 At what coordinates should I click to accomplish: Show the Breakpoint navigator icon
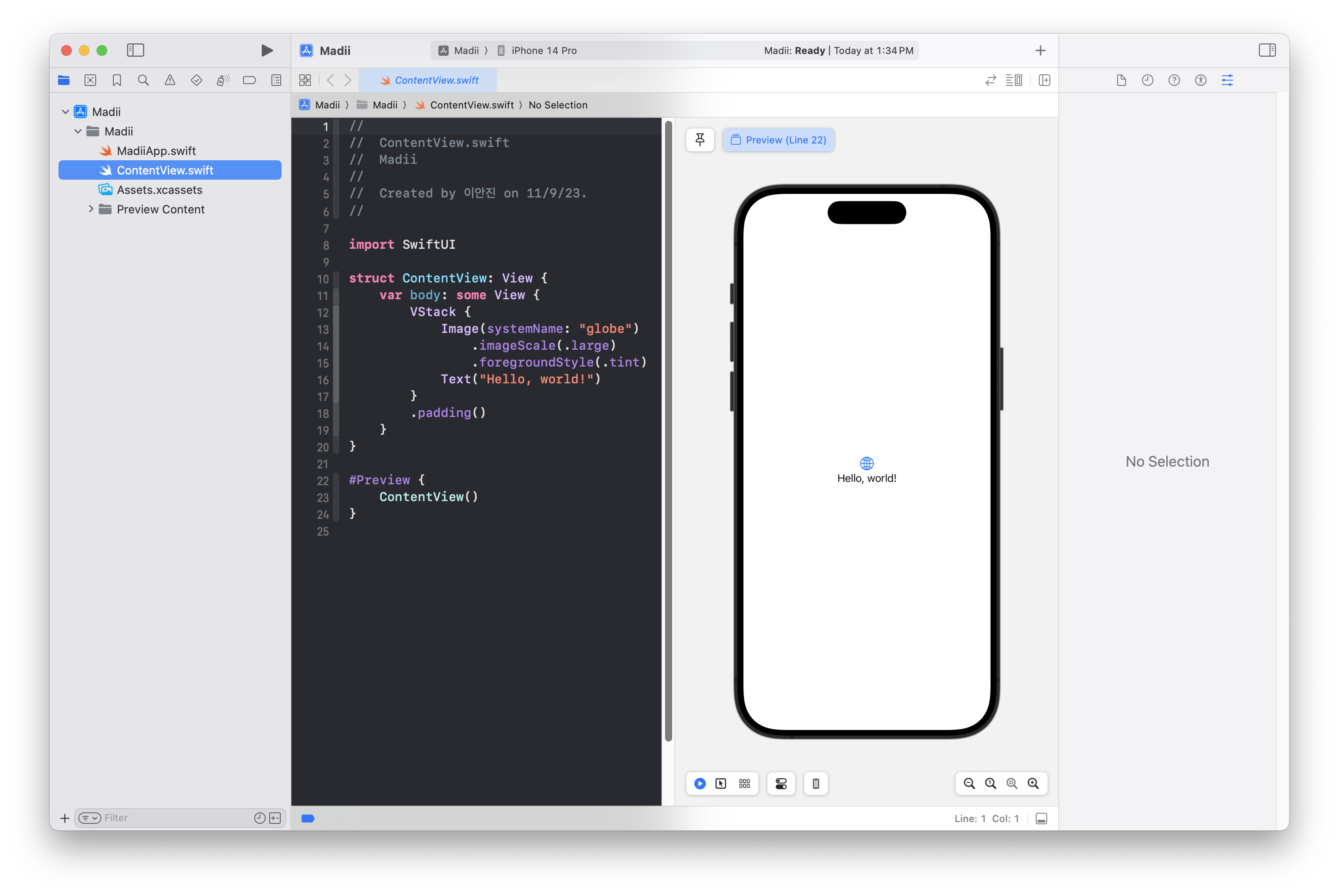249,81
